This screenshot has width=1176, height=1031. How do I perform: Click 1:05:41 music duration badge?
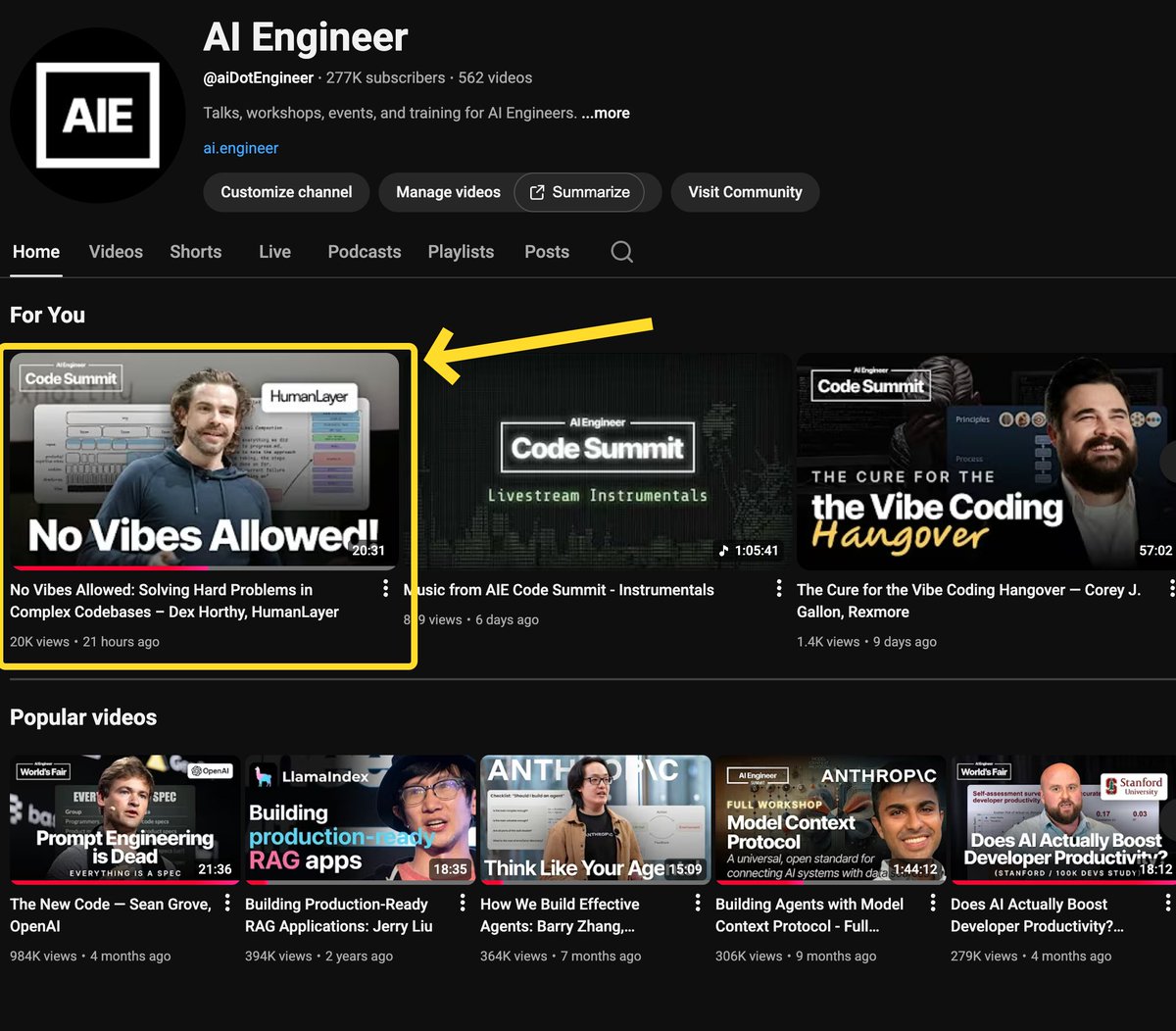[749, 551]
